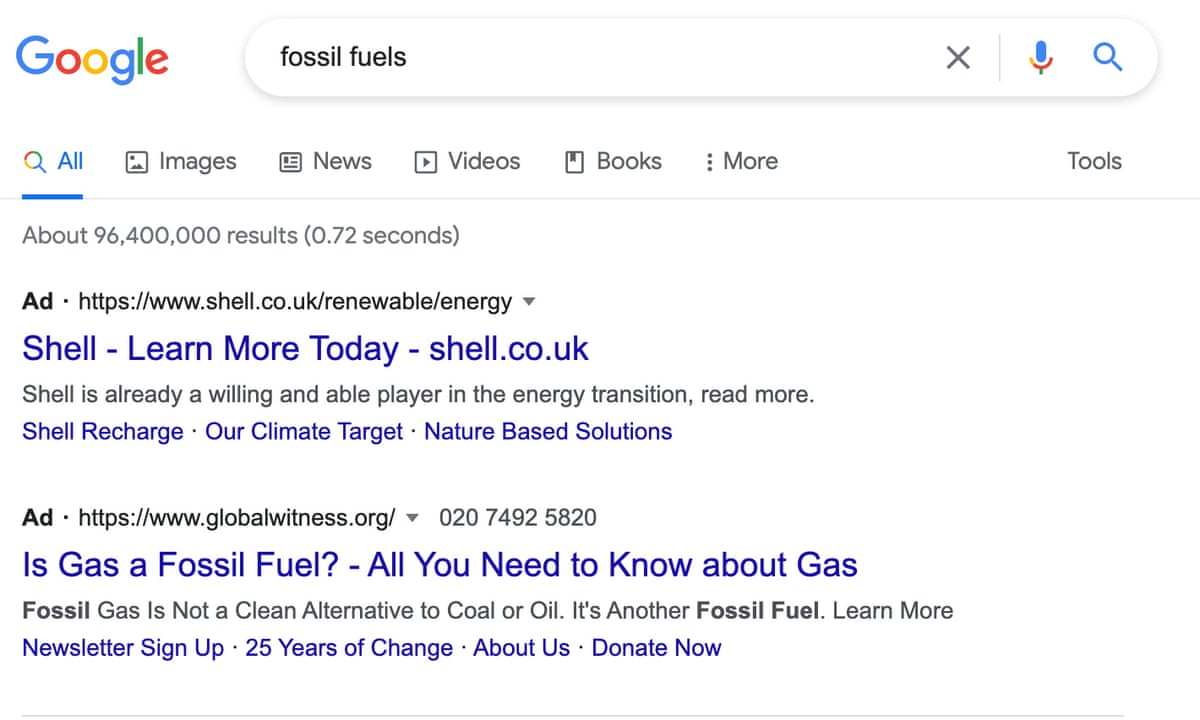The height and width of the screenshot is (720, 1200).
Task: Open the Images tab
Action: (x=181, y=161)
